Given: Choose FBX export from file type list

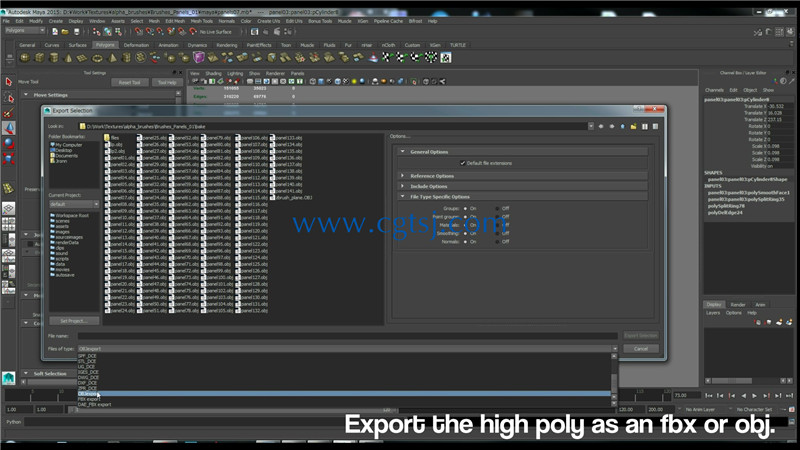Looking at the screenshot, I should point(345,399).
